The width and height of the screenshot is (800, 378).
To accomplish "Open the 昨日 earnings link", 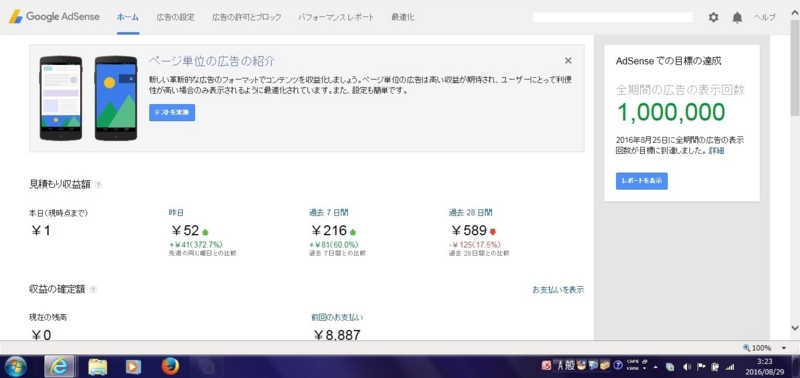I will click(x=175, y=213).
